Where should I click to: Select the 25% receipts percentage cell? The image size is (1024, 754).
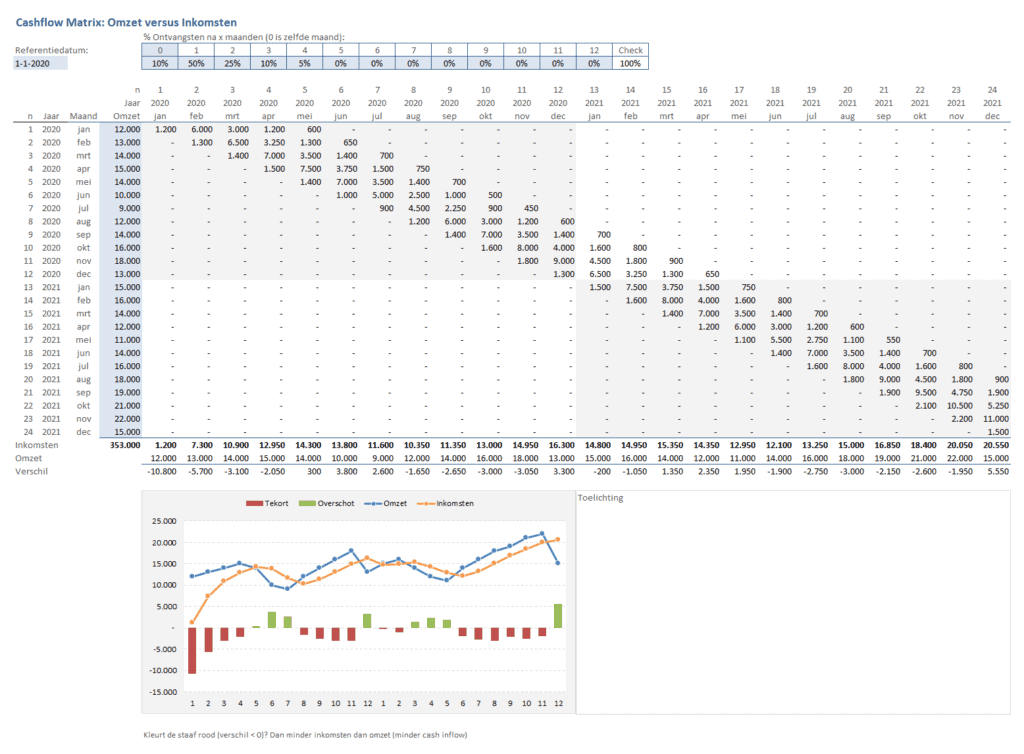(x=233, y=63)
